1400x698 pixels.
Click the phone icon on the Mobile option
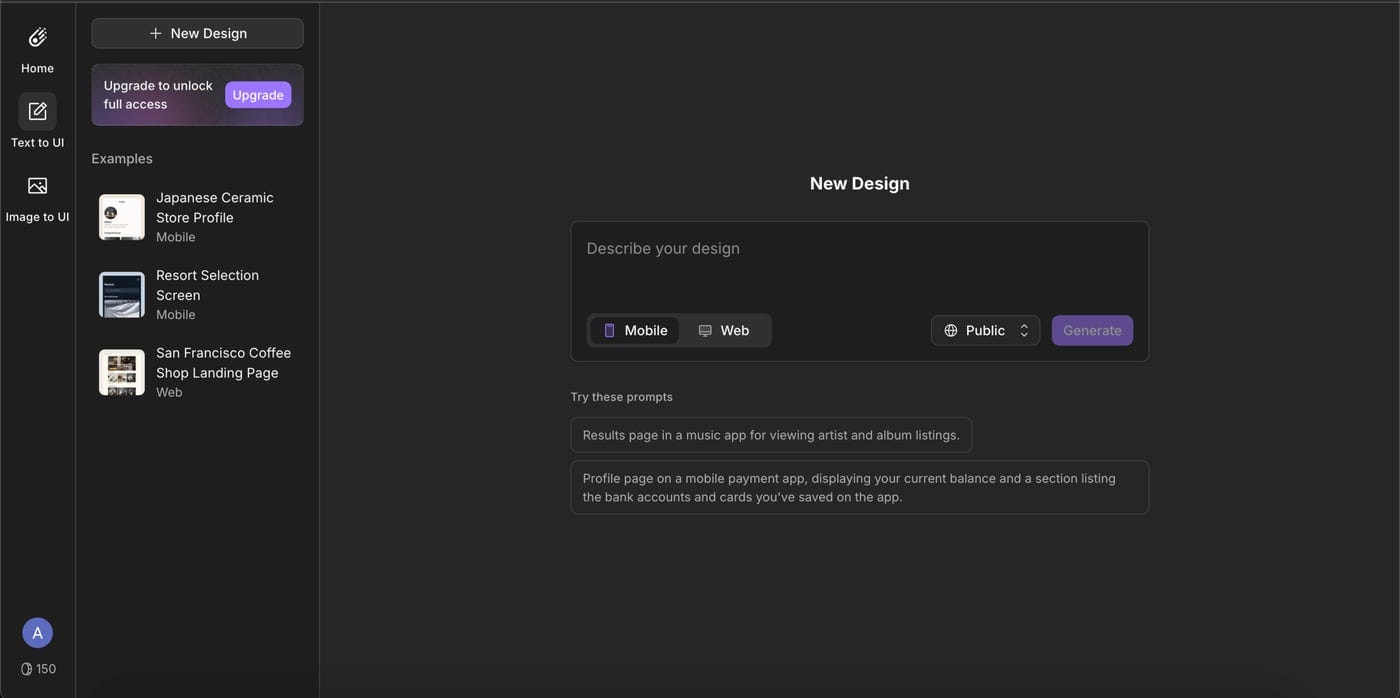coord(608,330)
